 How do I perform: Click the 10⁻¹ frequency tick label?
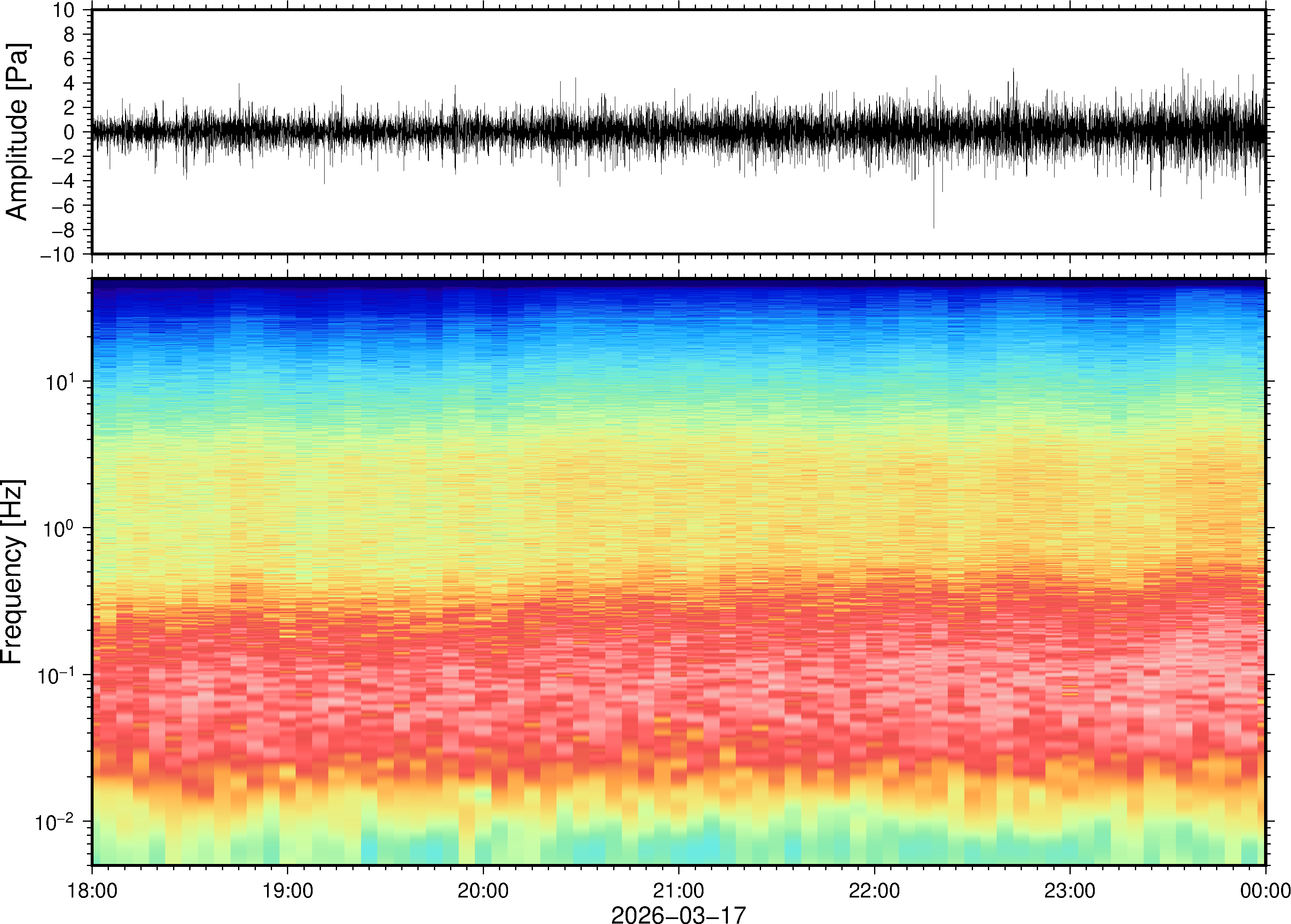(x=55, y=675)
